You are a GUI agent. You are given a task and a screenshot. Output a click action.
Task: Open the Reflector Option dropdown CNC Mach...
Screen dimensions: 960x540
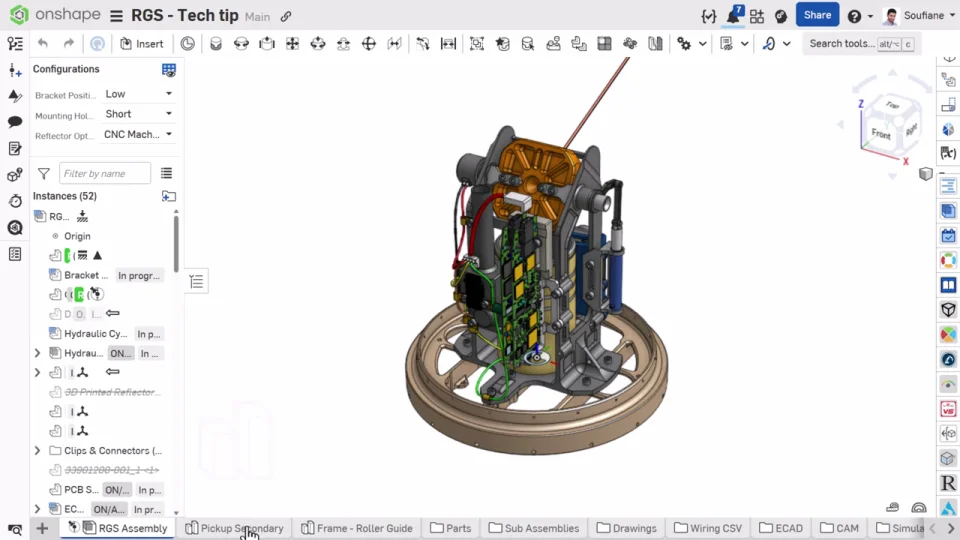[x=138, y=134]
